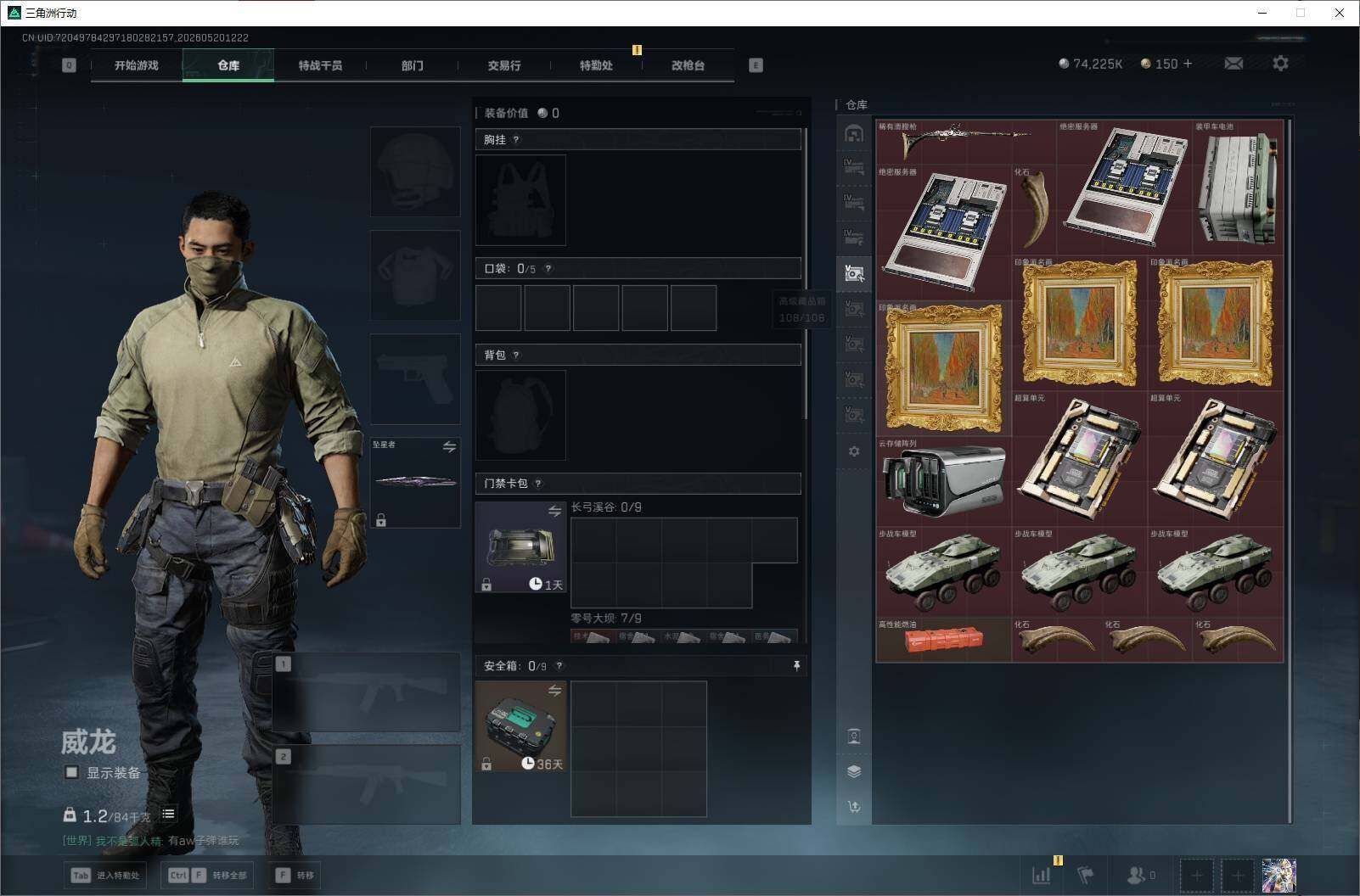Switch to the 交易行 tab

click(x=504, y=65)
